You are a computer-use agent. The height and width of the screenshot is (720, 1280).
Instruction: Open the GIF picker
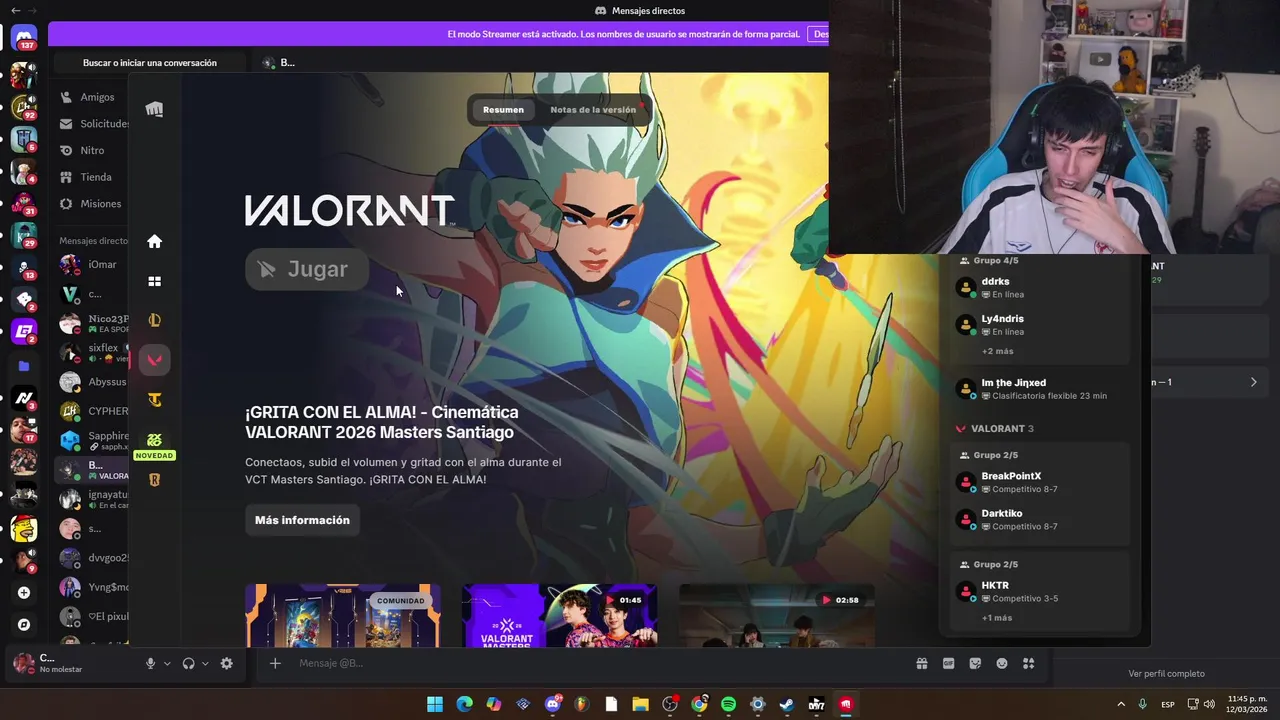[948, 663]
